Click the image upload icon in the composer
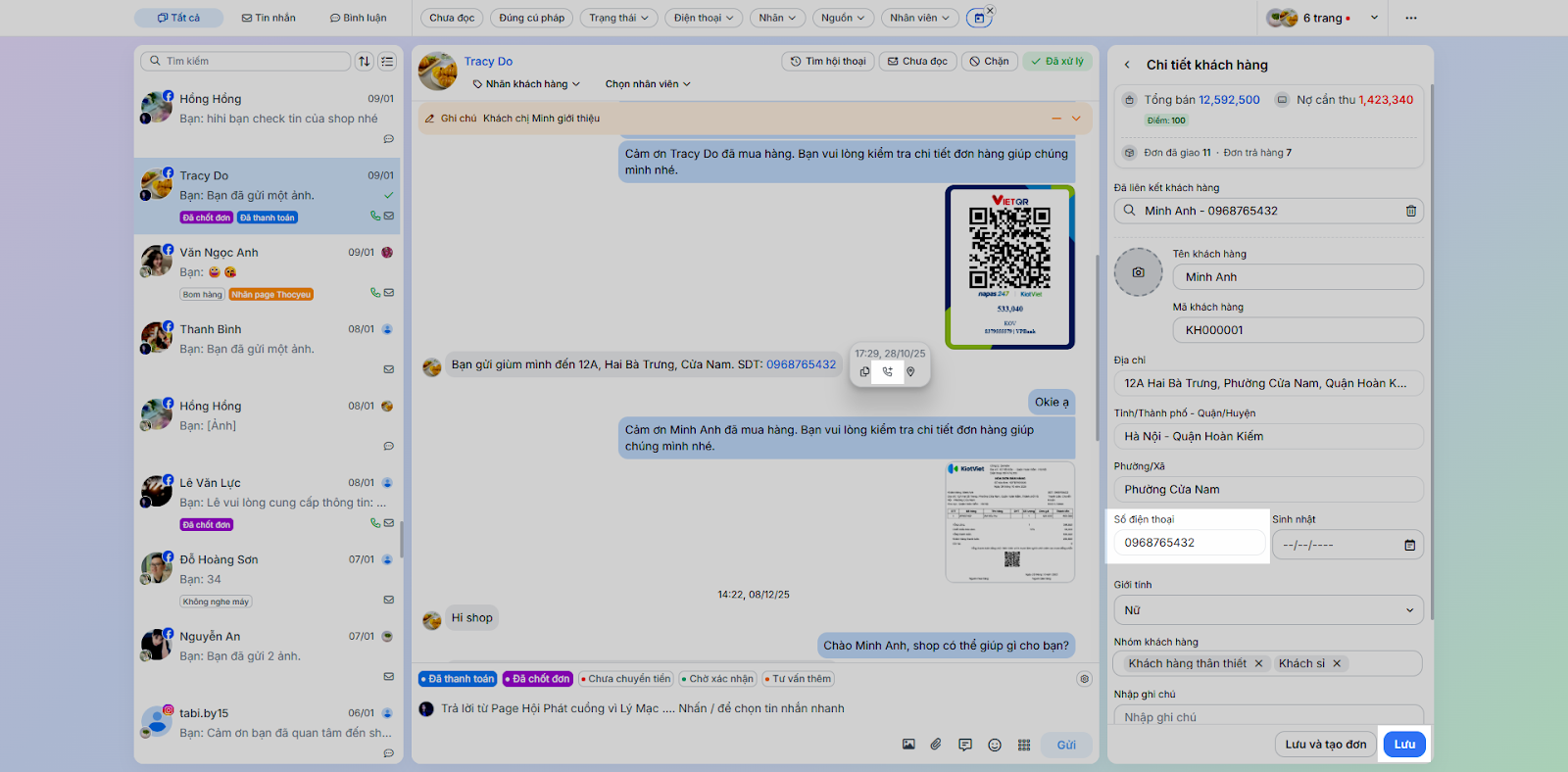Image resolution: width=1568 pixels, height=772 pixels. [908, 746]
